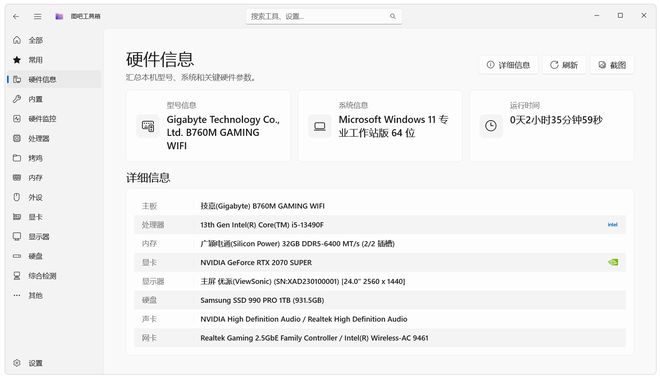The image size is (660, 379).
Task: Open the 内置 wrench icon in sidebar
Action: (x=17, y=99)
